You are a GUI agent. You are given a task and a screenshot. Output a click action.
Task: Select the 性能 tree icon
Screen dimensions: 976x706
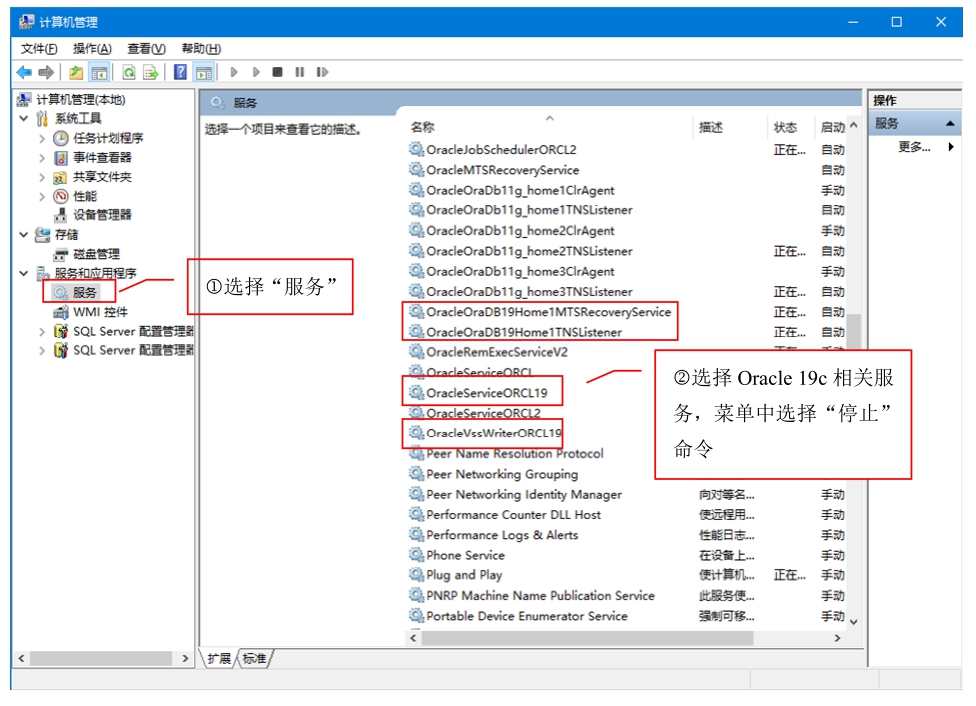pos(60,197)
